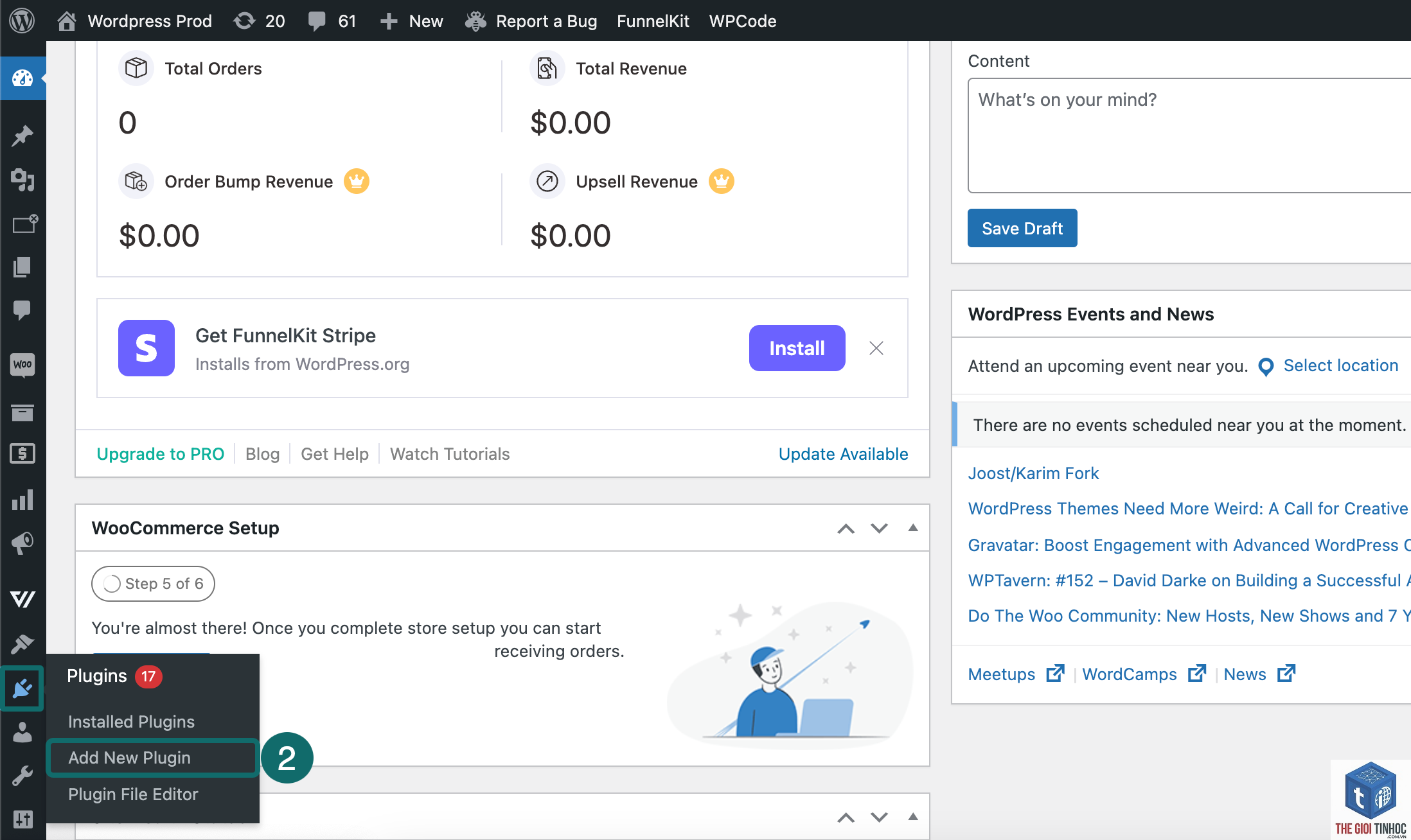This screenshot has width=1411, height=840.
Task: Open the Pages sidebar icon
Action: (22, 267)
